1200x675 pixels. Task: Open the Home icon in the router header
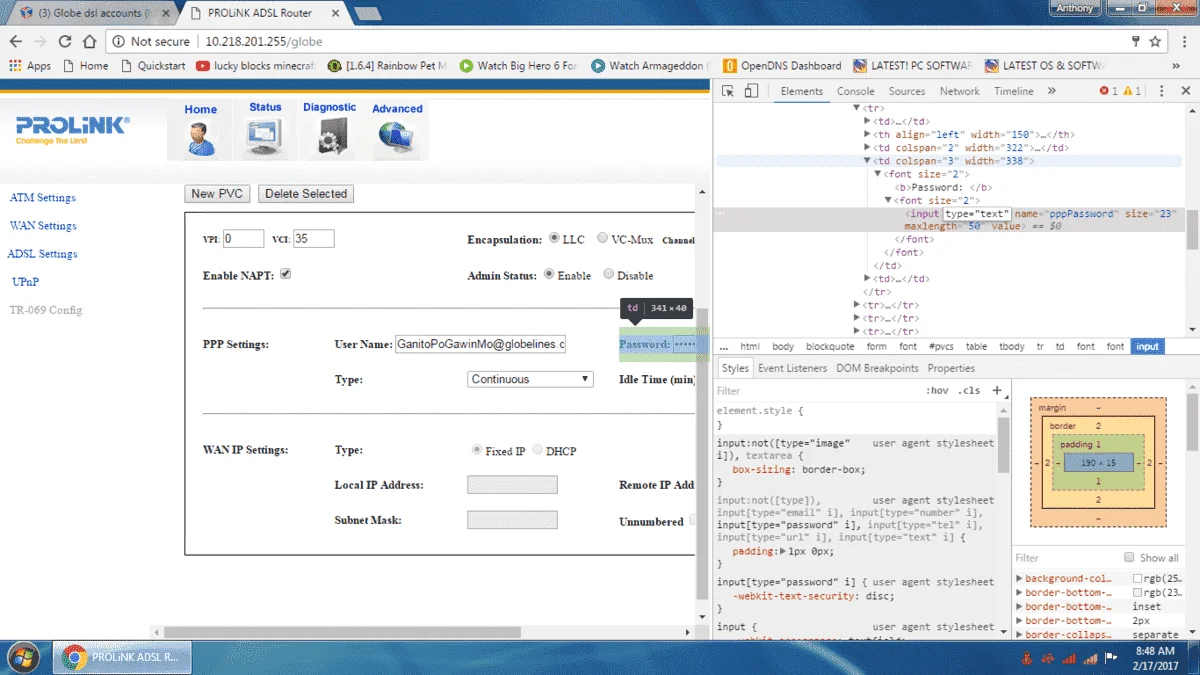tap(201, 139)
